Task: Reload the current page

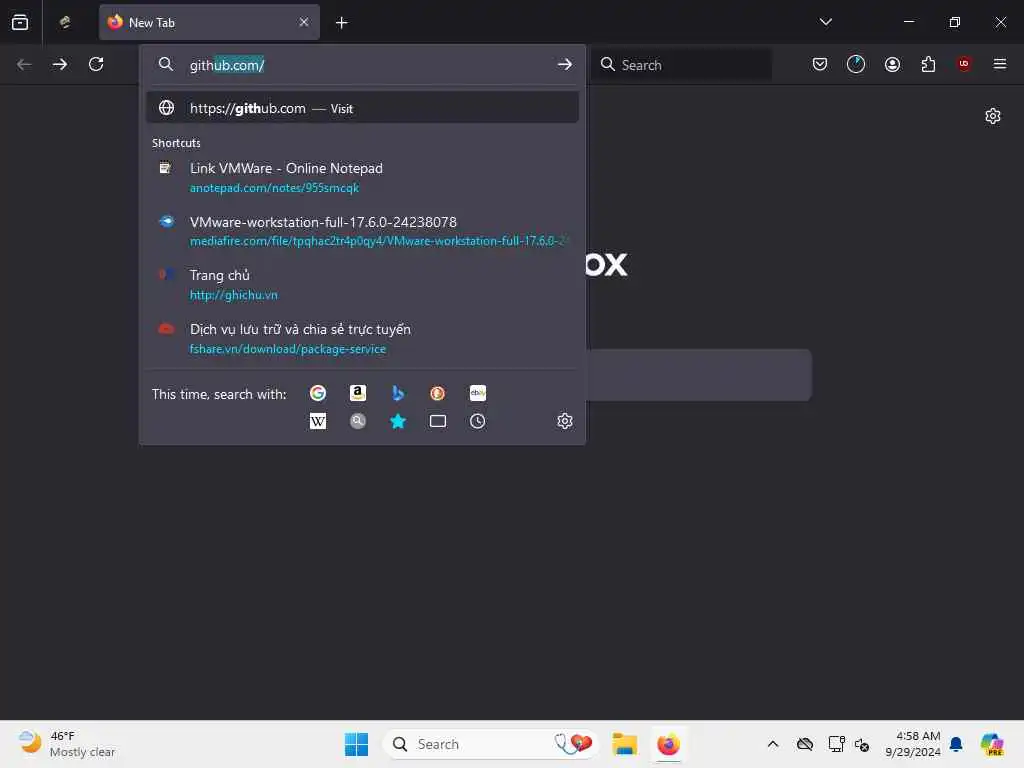Action: [x=96, y=64]
